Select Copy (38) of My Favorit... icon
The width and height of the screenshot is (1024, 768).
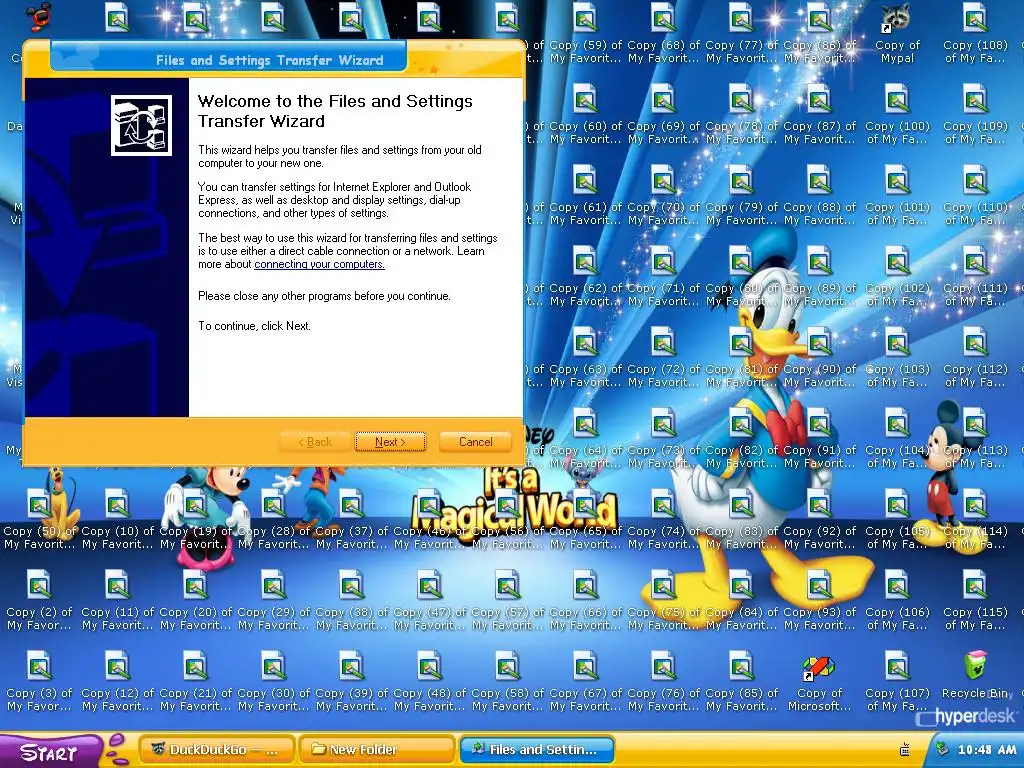pyautogui.click(x=351, y=584)
